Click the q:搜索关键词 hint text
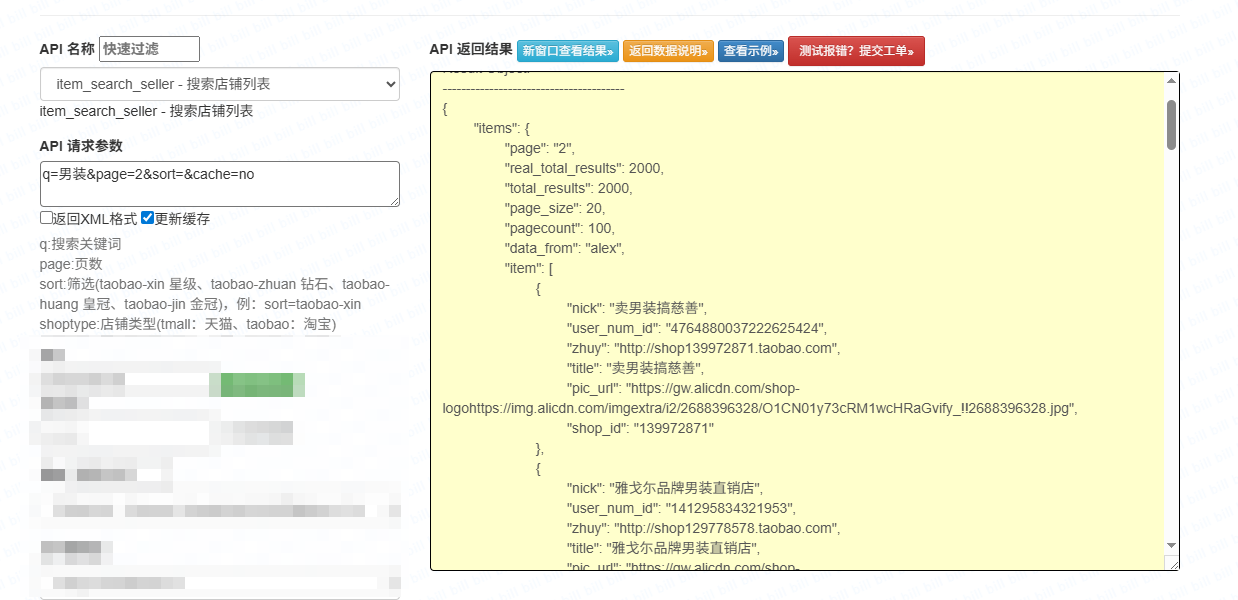The height and width of the screenshot is (600, 1238). coord(80,244)
